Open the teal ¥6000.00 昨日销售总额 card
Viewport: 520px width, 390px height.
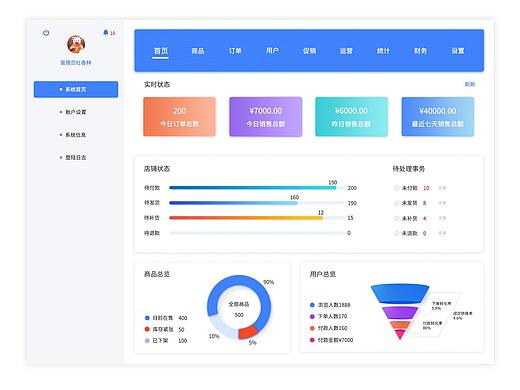[x=351, y=117]
